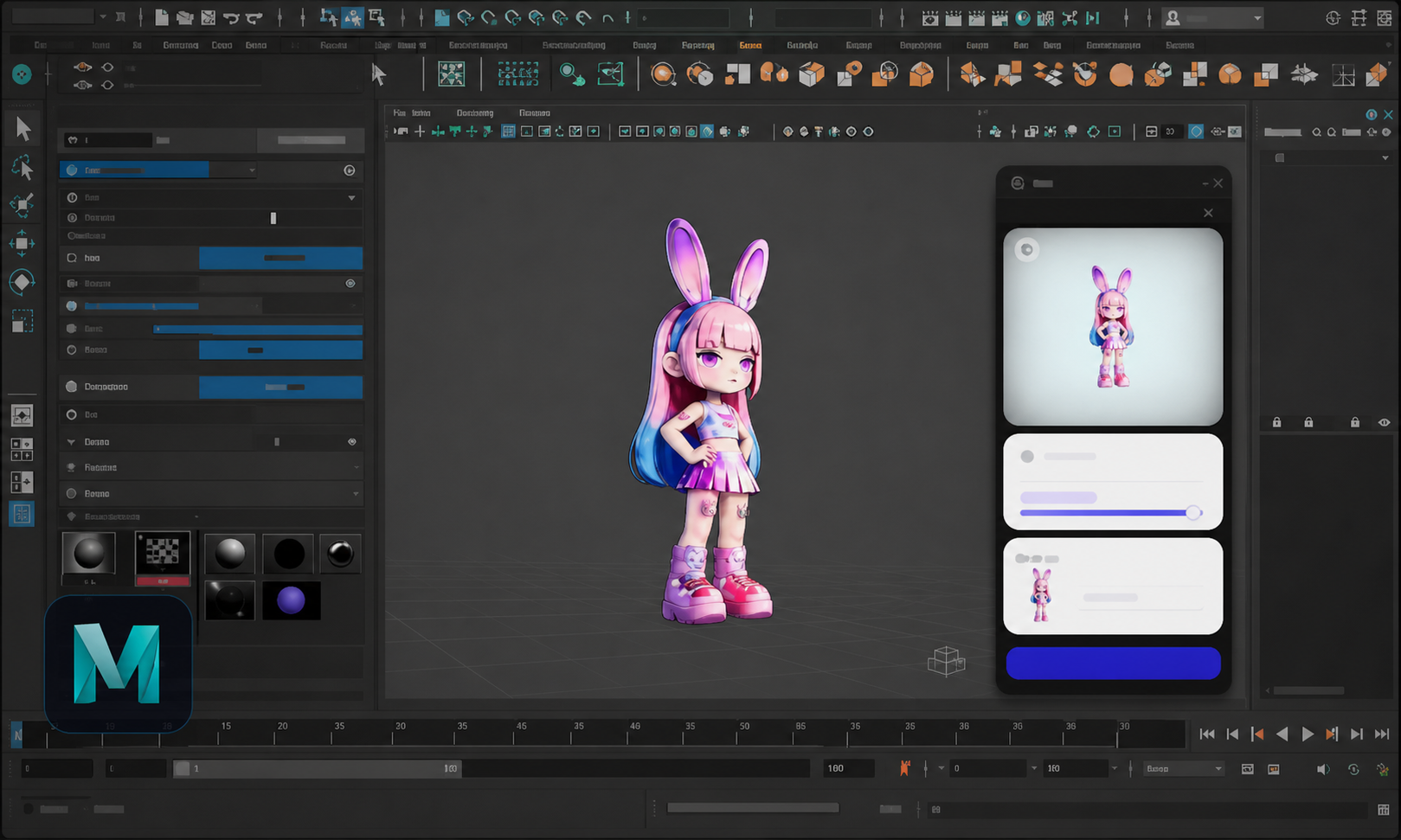Click the first clapperboard render icon
Viewport: 1401px width, 840px height.
click(x=930, y=17)
